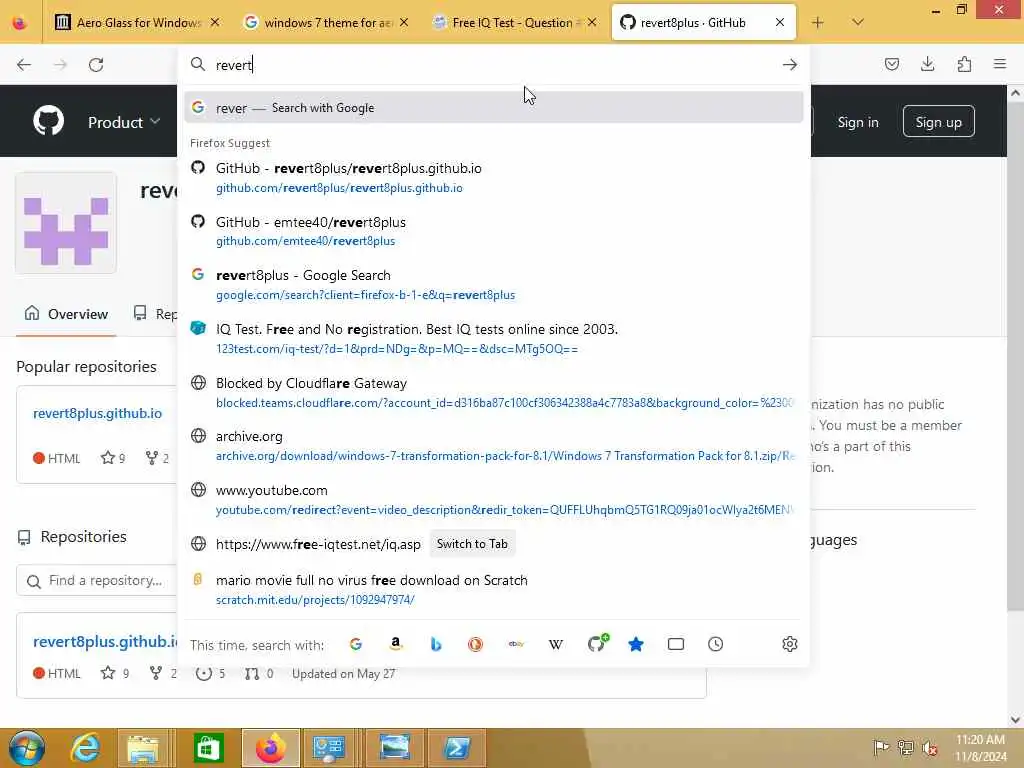Screen dimensions: 1024x768
Task: Open PowerShell from taskbar
Action: click(456, 748)
